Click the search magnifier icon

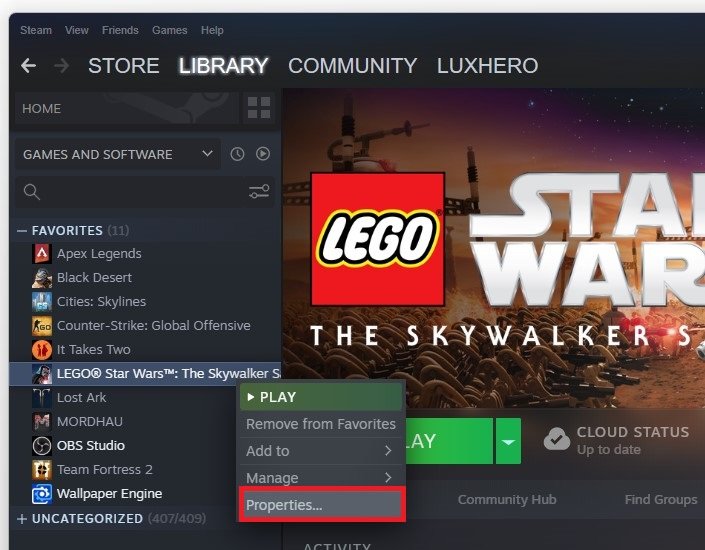[31, 192]
